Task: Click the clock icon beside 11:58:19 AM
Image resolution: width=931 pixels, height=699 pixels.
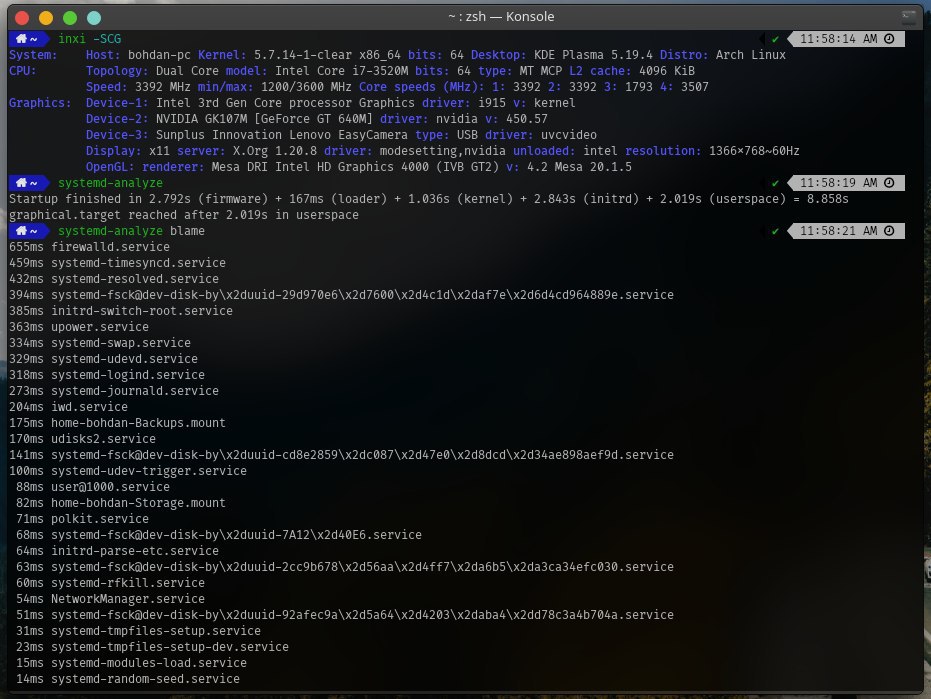Action: [x=889, y=183]
